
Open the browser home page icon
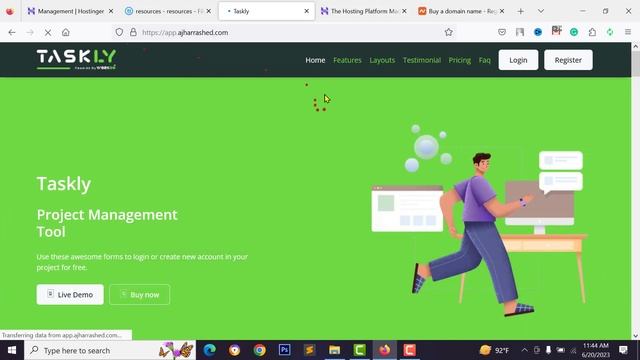tap(66, 32)
